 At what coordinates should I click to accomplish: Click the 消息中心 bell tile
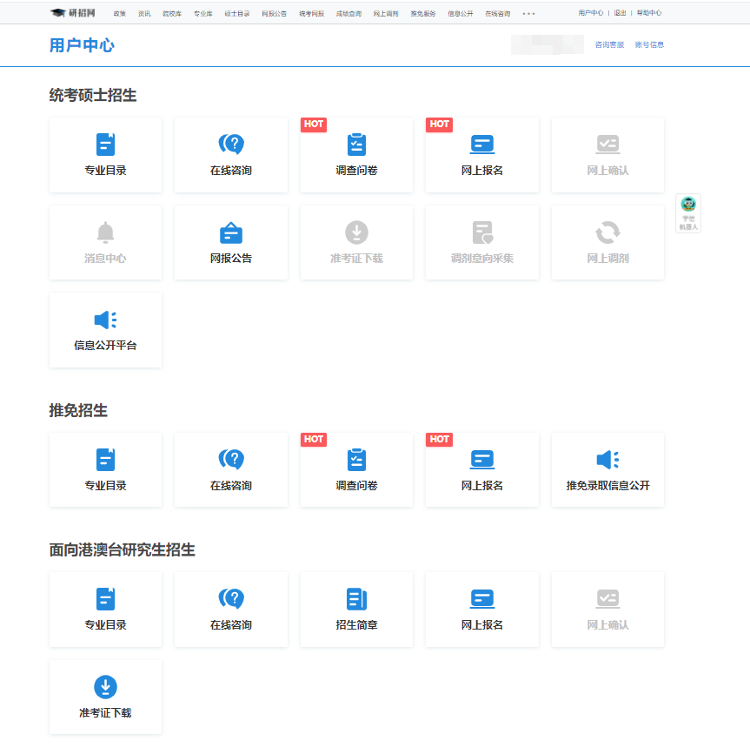point(105,243)
